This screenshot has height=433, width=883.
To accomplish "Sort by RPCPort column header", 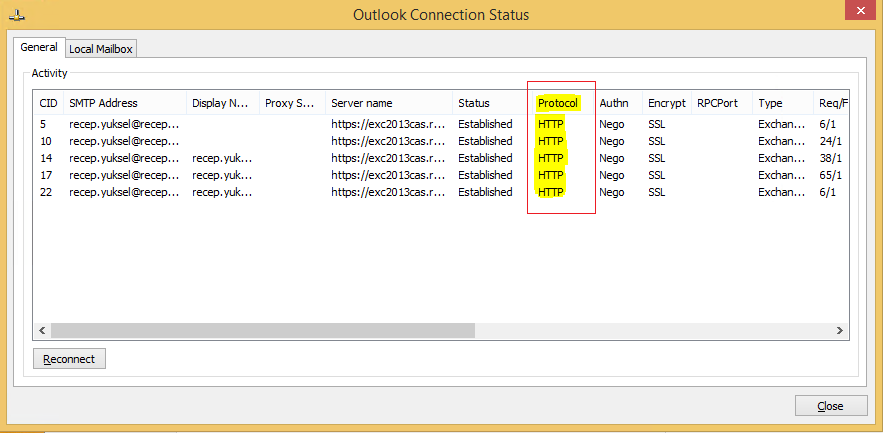I will [722, 103].
